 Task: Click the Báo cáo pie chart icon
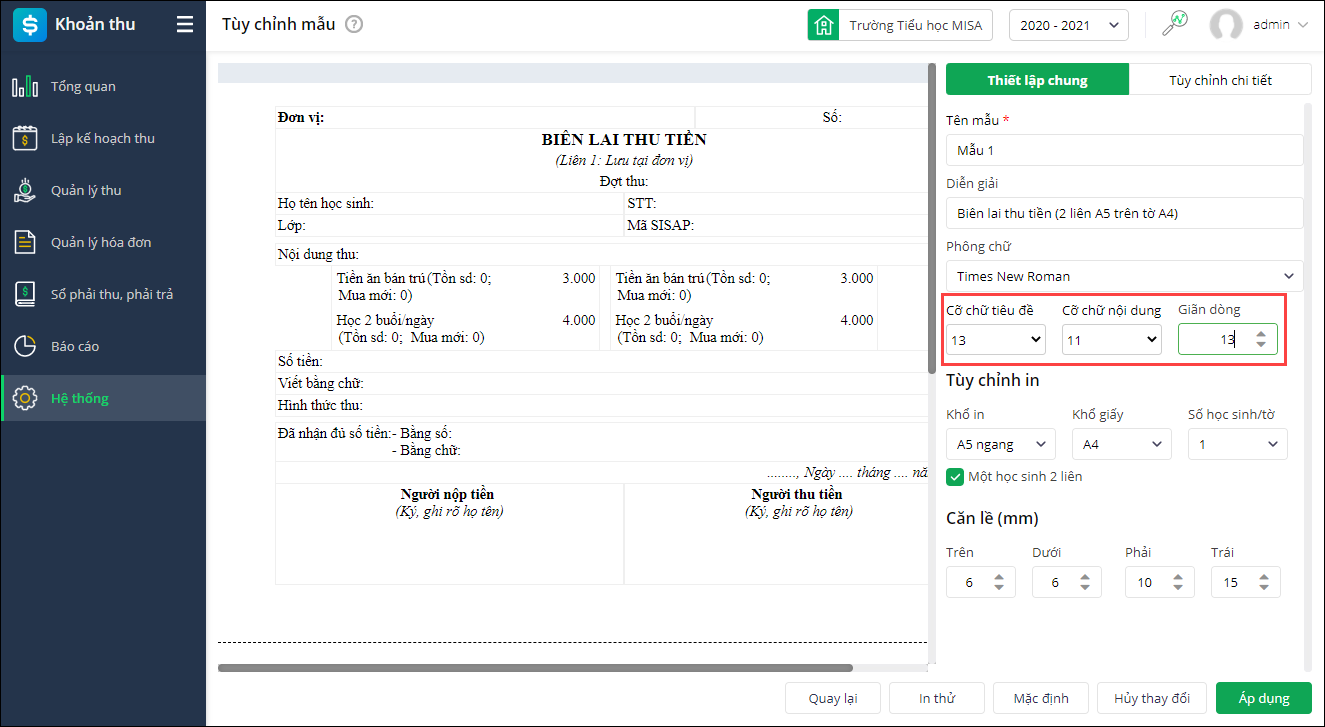coord(25,347)
